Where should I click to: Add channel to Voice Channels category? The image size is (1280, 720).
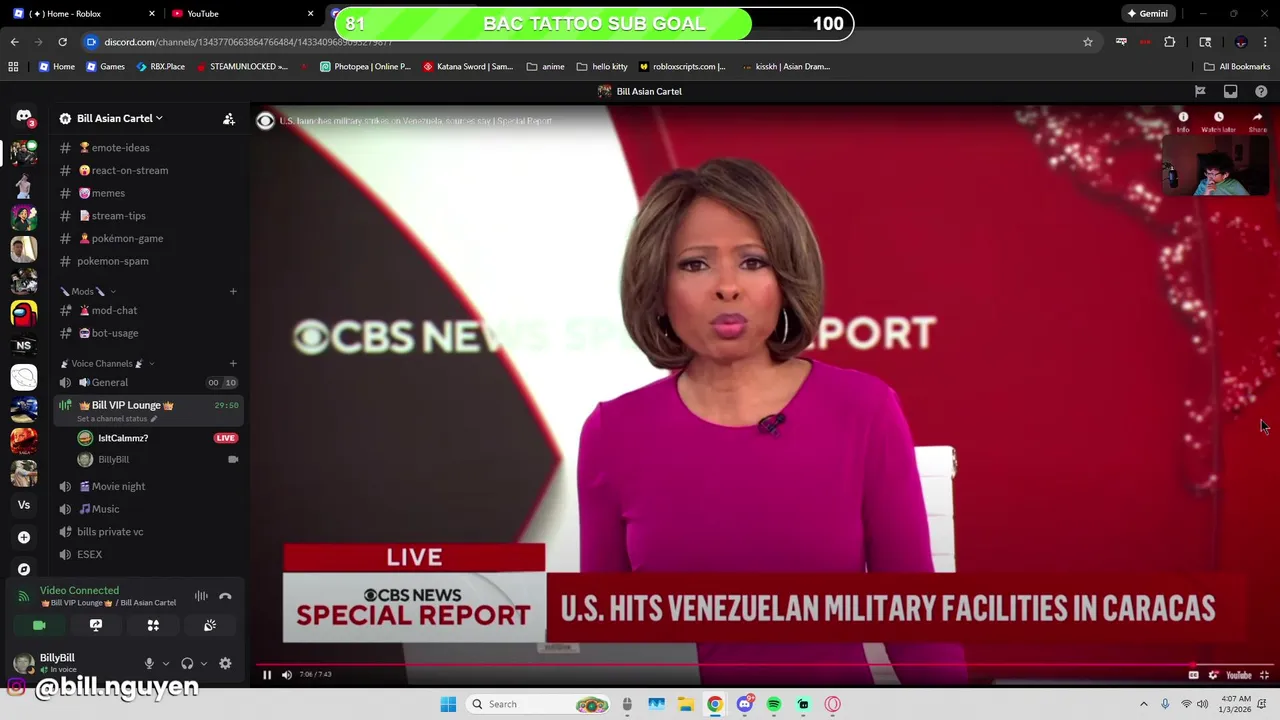click(x=233, y=363)
